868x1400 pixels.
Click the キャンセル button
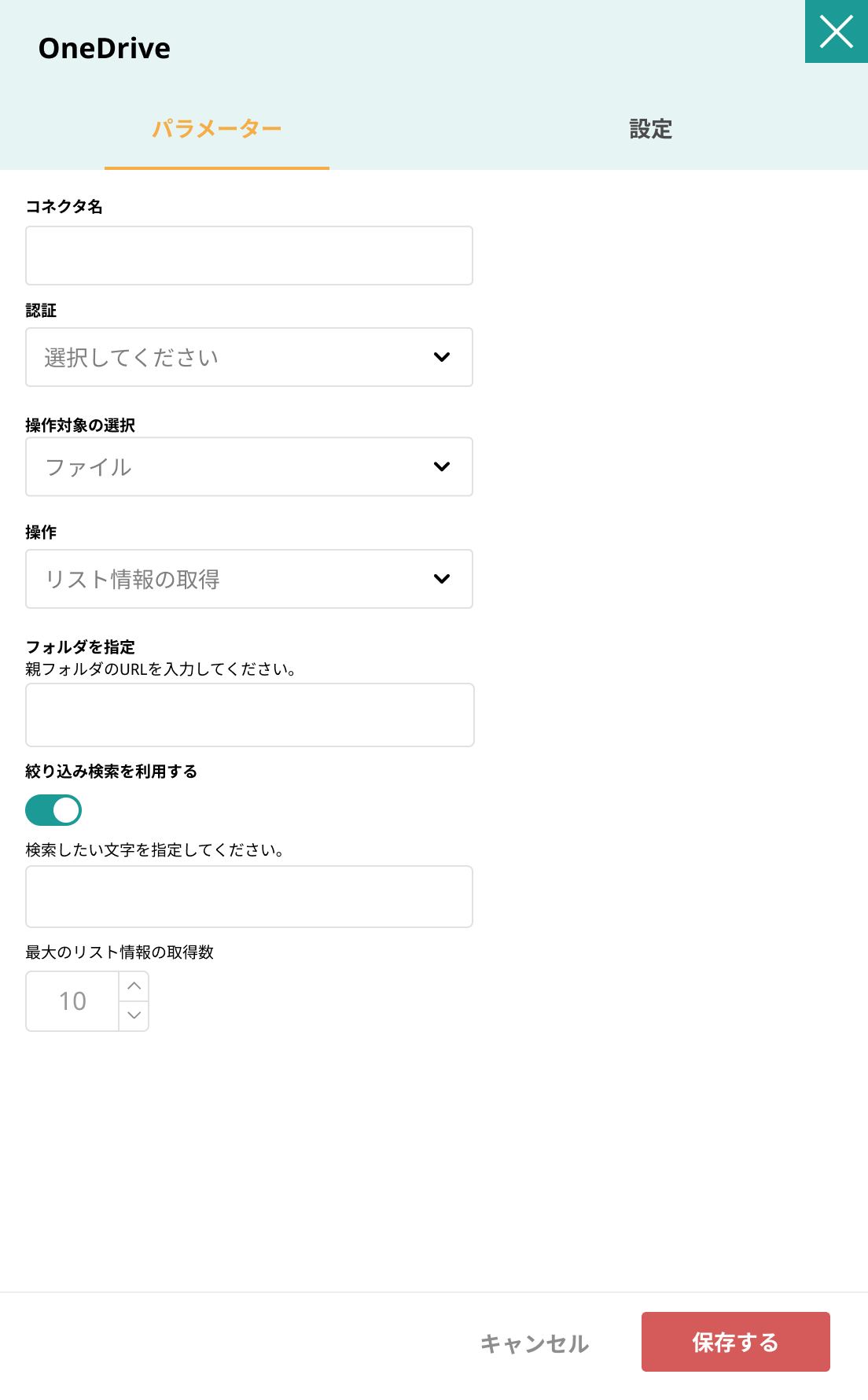coord(535,1343)
